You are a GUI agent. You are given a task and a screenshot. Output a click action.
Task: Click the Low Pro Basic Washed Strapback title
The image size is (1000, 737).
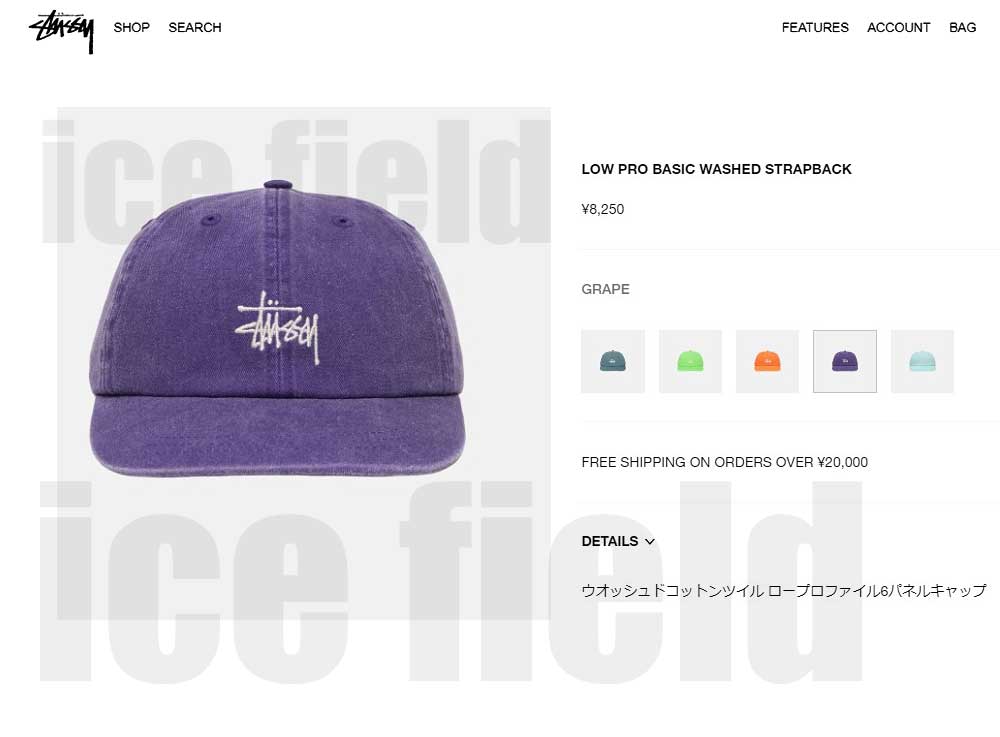(x=716, y=169)
